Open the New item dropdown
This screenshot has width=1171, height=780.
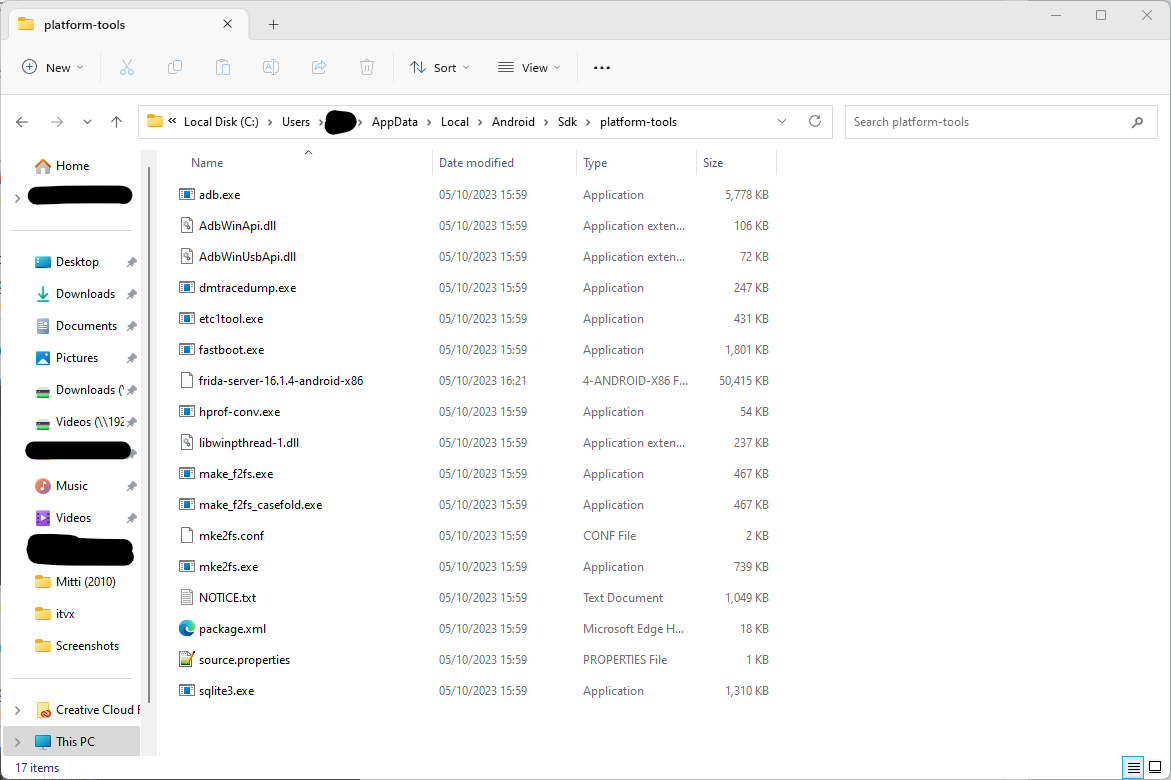52,67
